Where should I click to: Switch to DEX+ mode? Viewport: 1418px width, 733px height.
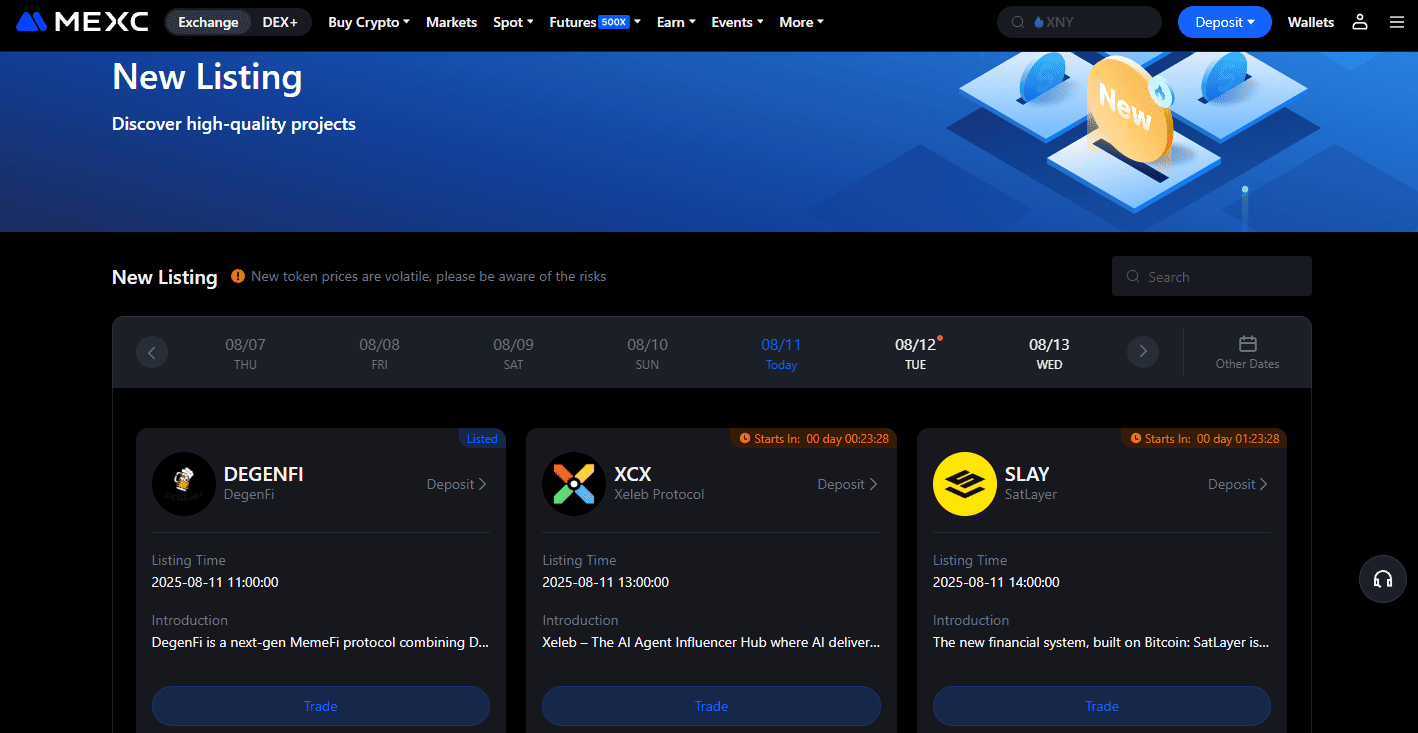(280, 22)
